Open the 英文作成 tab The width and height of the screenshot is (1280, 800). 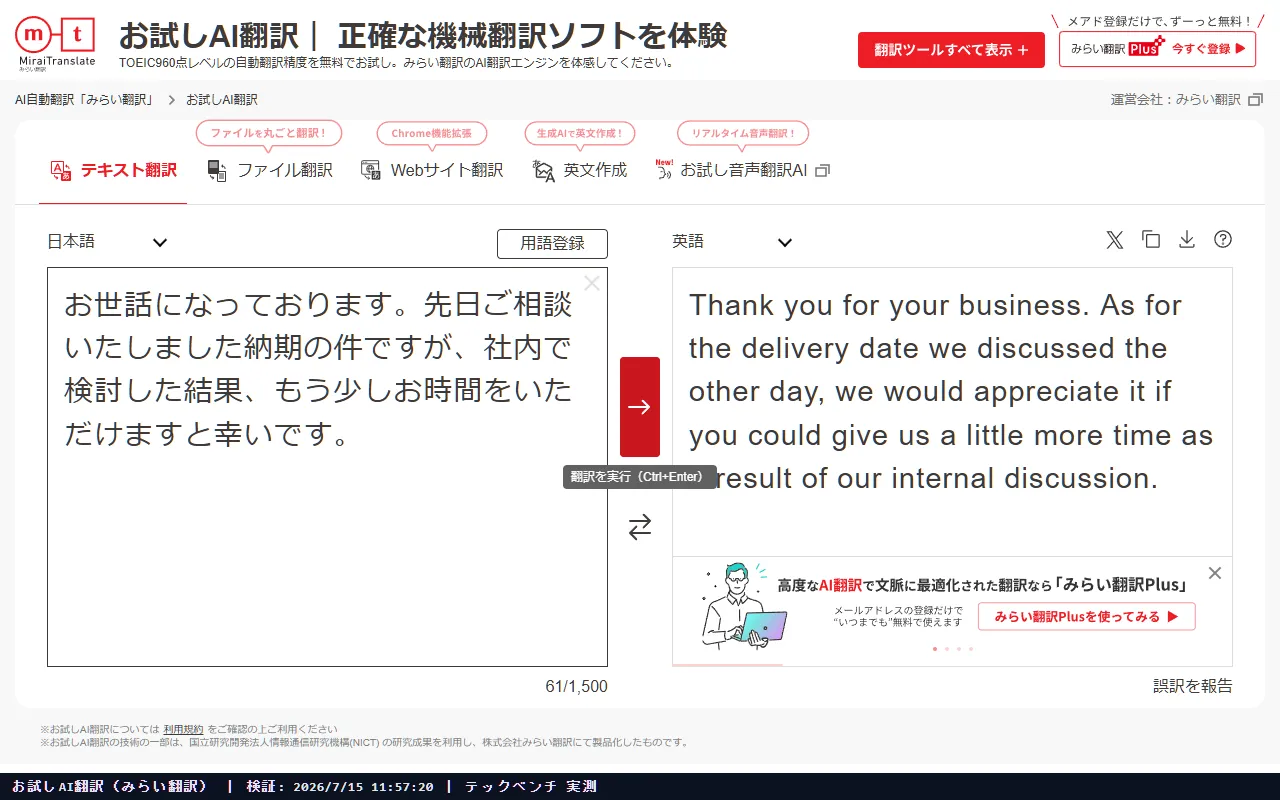point(580,170)
